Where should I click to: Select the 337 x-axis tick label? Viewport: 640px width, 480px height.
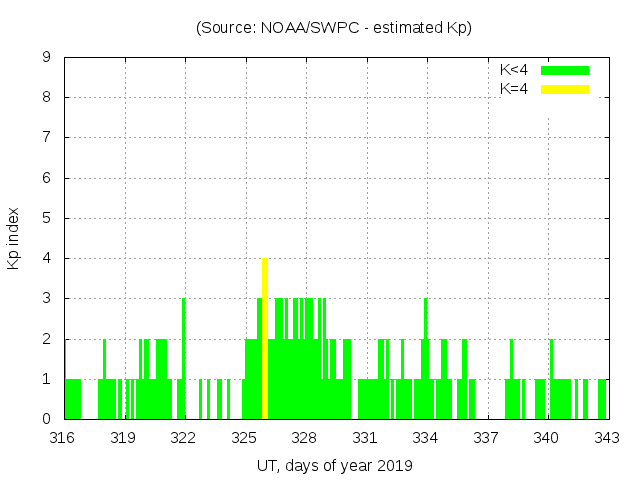coord(486,438)
